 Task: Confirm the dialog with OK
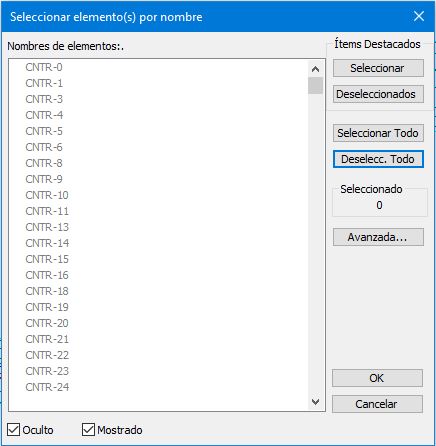click(377, 378)
